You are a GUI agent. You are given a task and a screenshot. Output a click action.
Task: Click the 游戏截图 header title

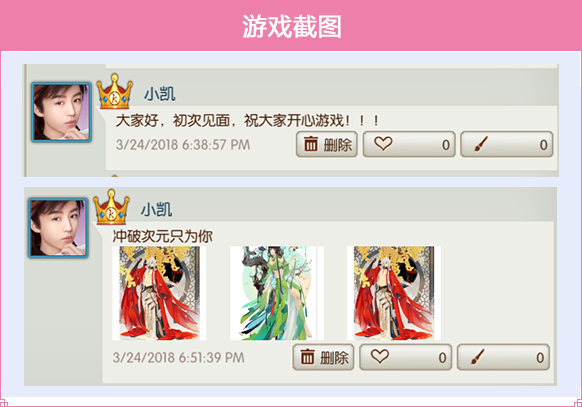tap(292, 27)
